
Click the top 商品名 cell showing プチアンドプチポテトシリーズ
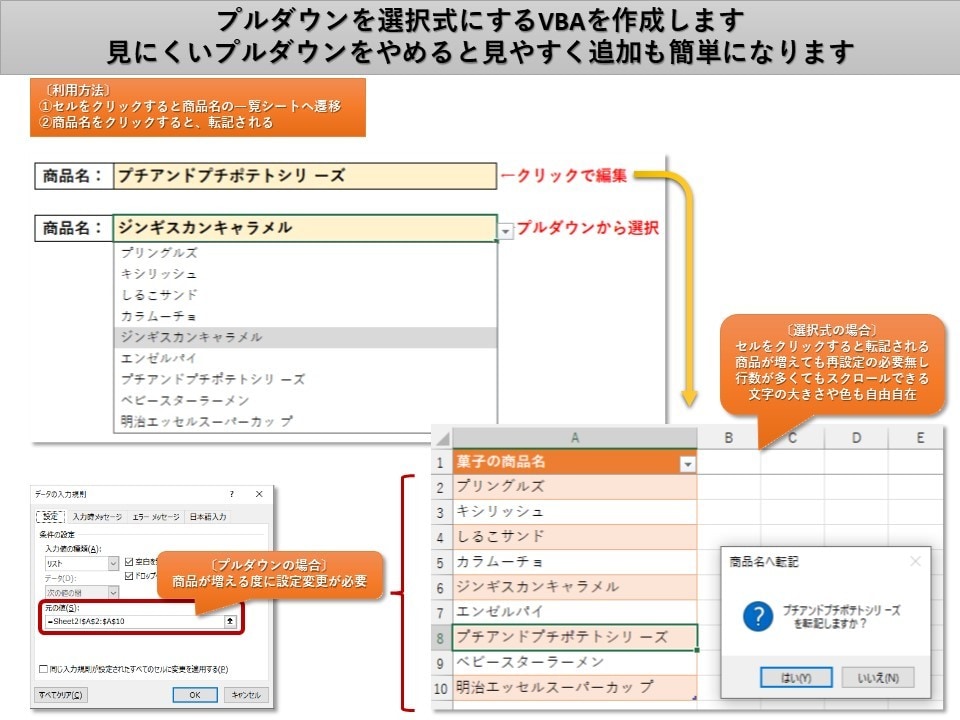click(305, 176)
